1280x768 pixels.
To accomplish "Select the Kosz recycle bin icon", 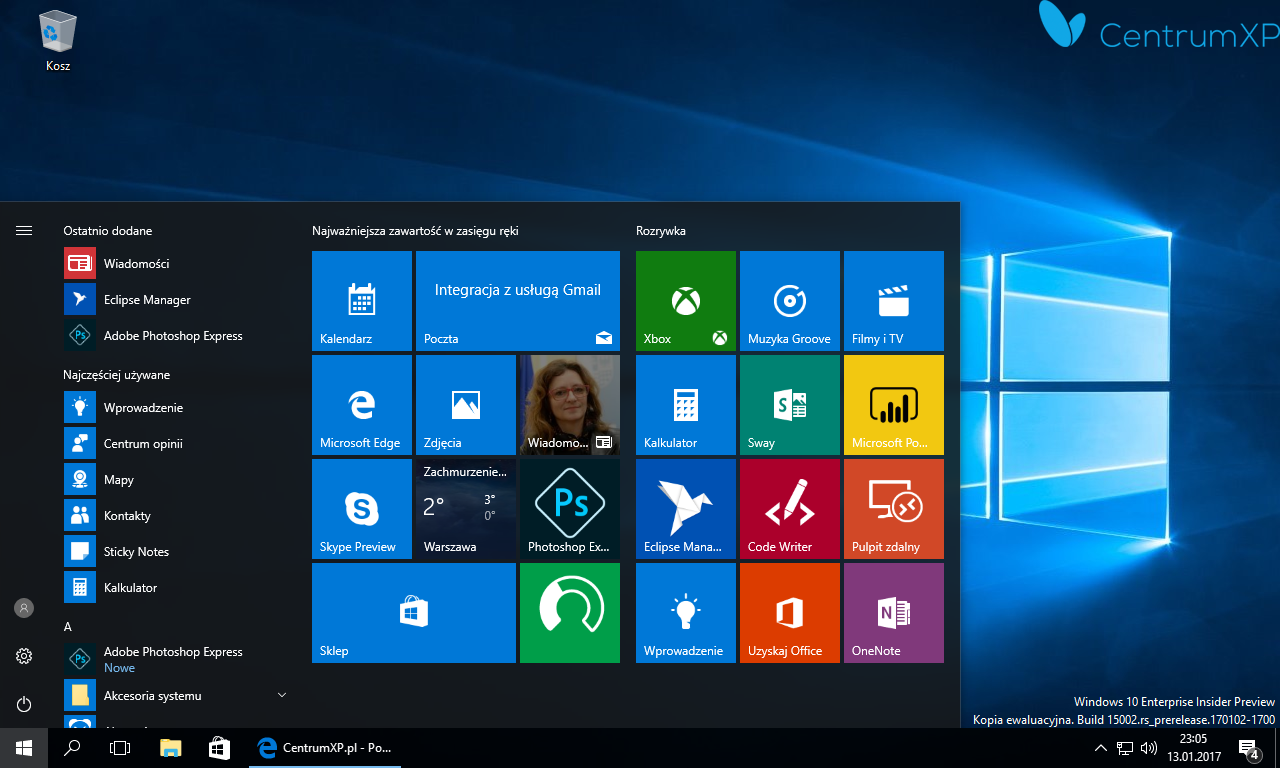I will click(58, 42).
